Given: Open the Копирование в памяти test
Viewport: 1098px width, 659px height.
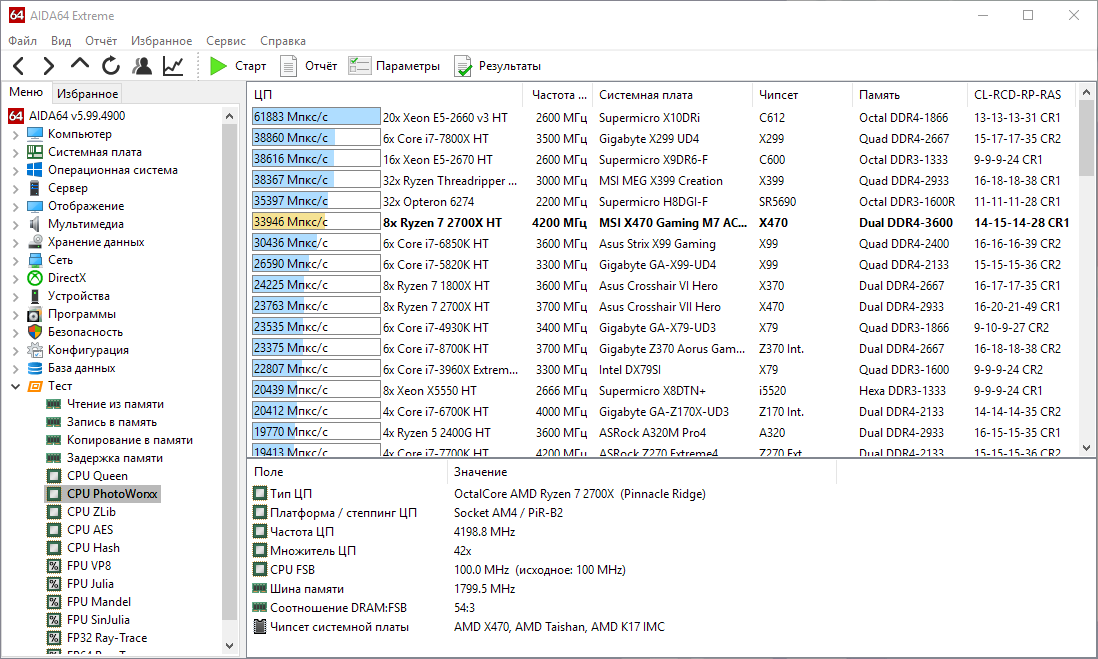Looking at the screenshot, I should coord(130,440).
